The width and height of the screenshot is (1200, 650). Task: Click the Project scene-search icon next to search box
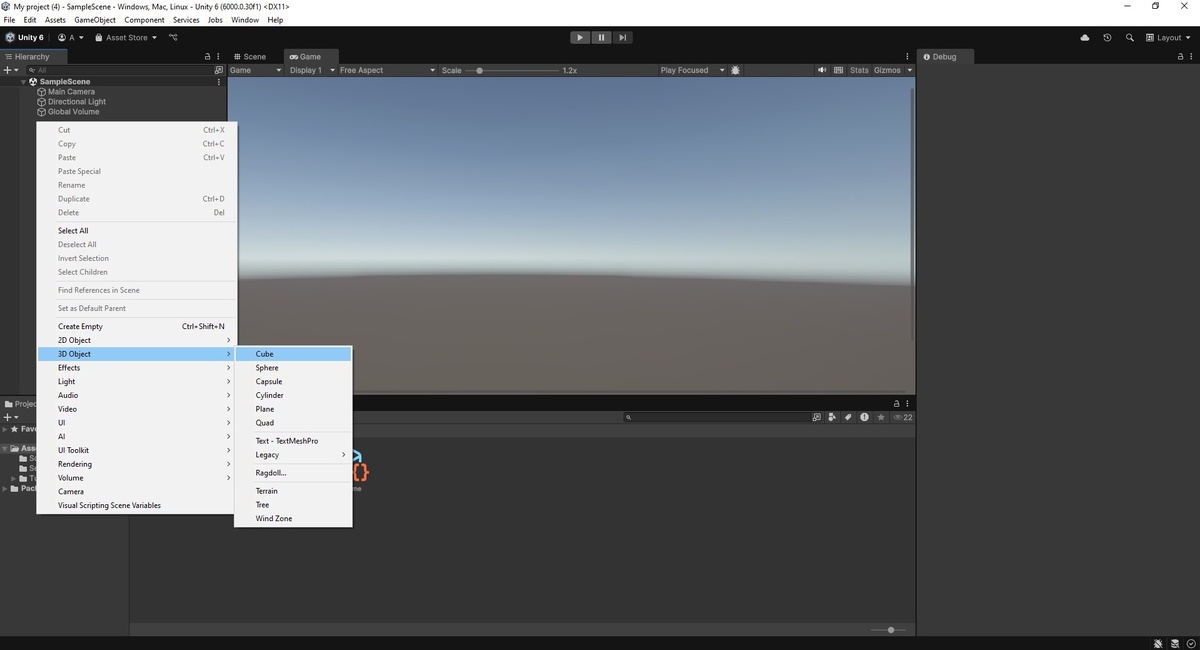point(817,417)
